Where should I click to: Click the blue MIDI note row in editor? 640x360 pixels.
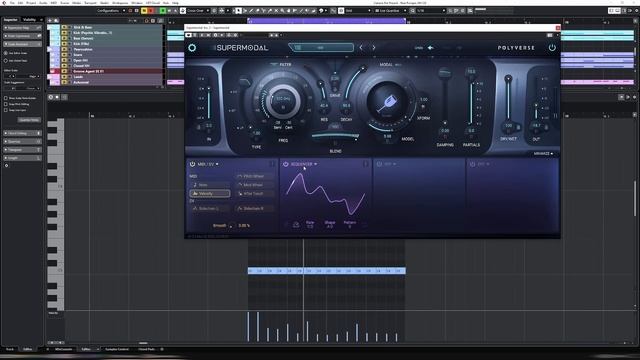pos(327,271)
